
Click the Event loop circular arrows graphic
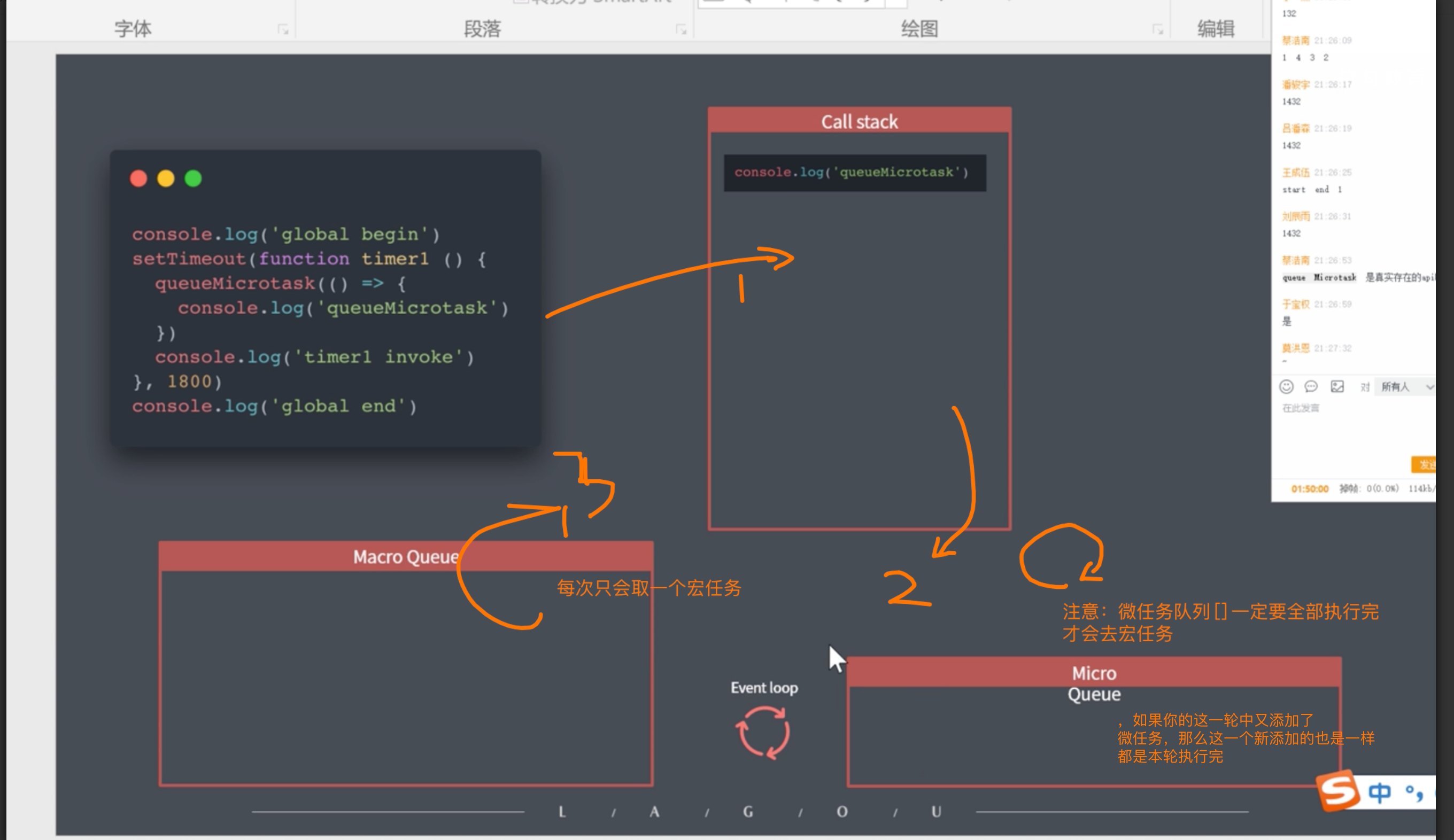pos(763,733)
